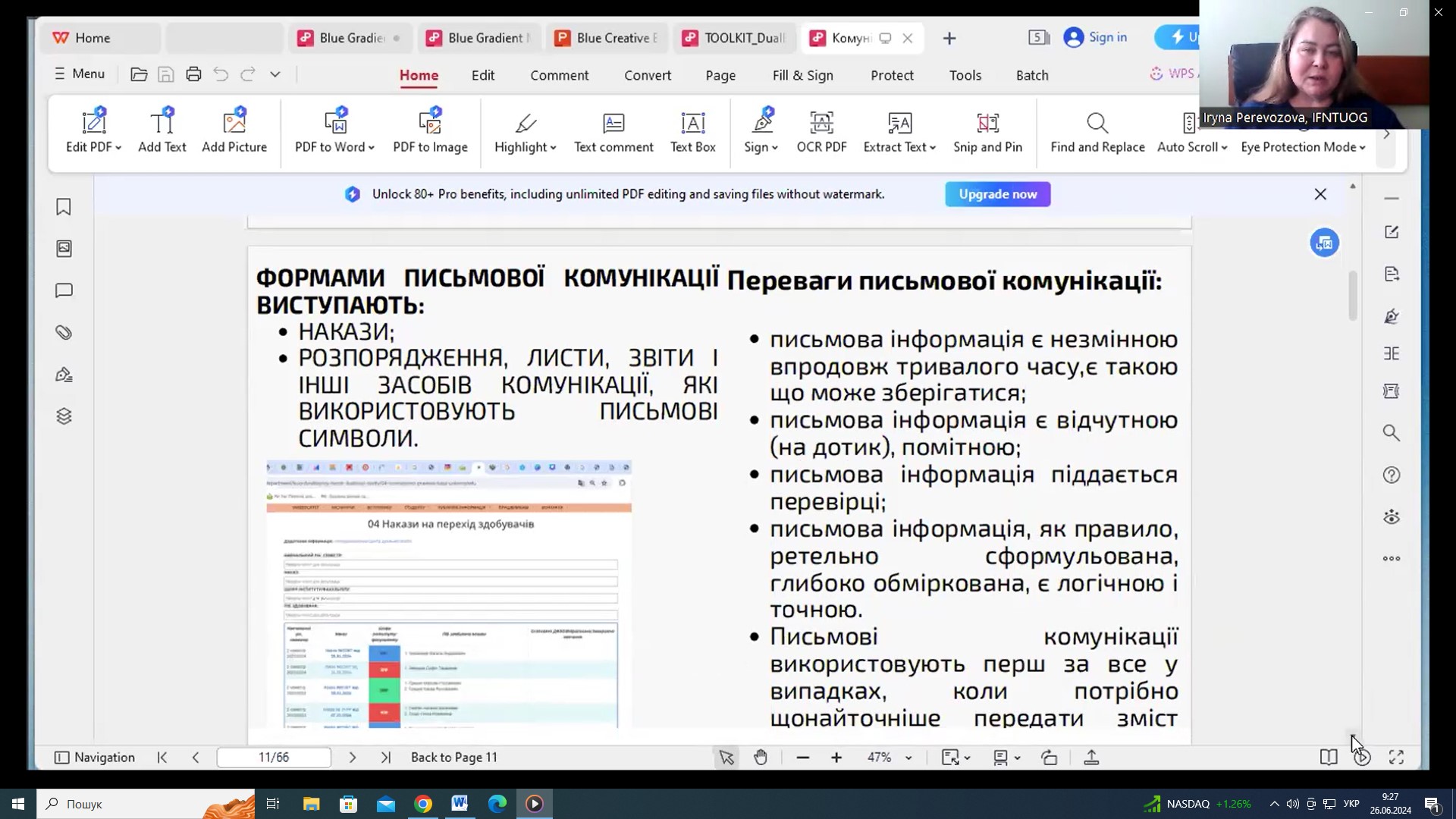Switch to the Comment ribbon tab
The width and height of the screenshot is (1456, 819).
(559, 75)
